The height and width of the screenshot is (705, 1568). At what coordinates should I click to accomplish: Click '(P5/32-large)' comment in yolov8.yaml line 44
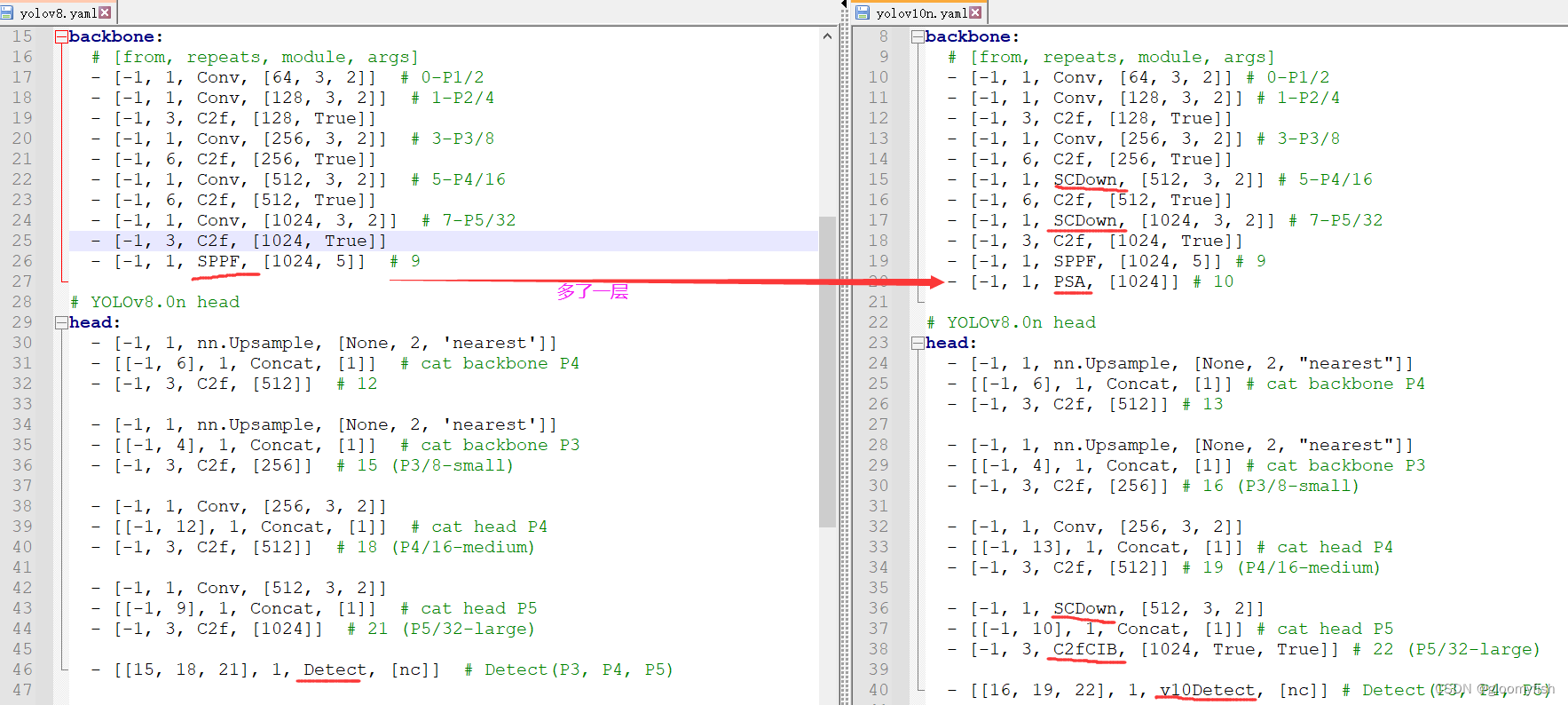pos(469,629)
